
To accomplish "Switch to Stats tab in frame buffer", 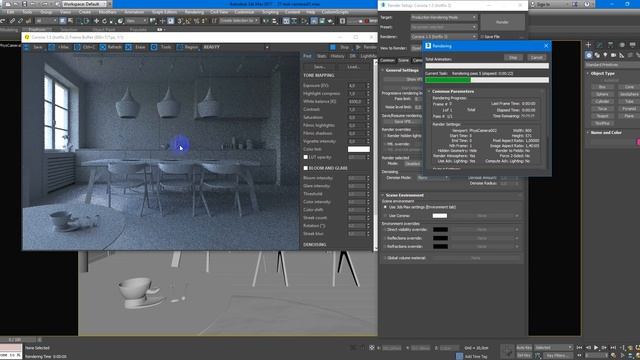I will [x=322, y=56].
